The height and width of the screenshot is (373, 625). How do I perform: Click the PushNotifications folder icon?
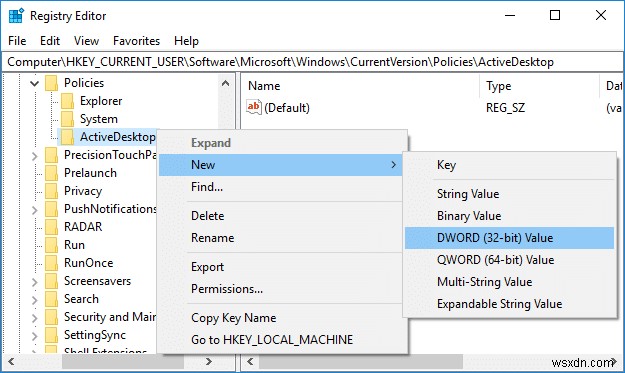[x=52, y=209]
